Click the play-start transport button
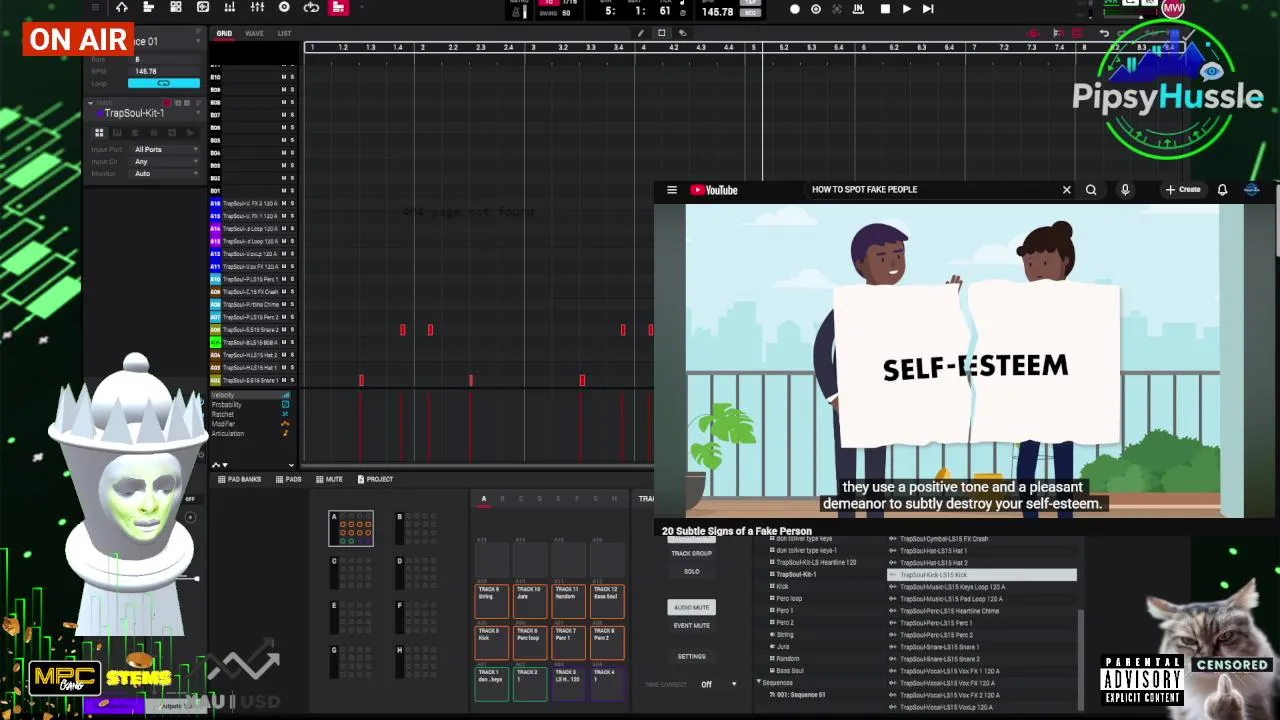This screenshot has width=1280, height=720. pos(928,9)
